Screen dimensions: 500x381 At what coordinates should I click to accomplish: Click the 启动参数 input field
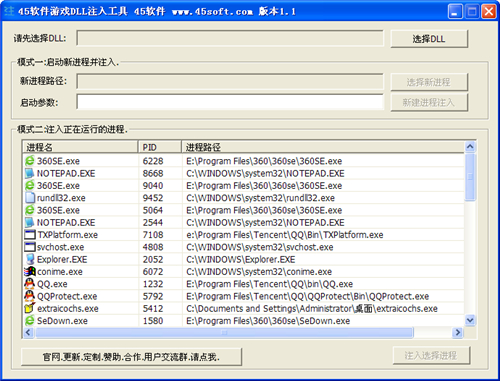(230, 102)
